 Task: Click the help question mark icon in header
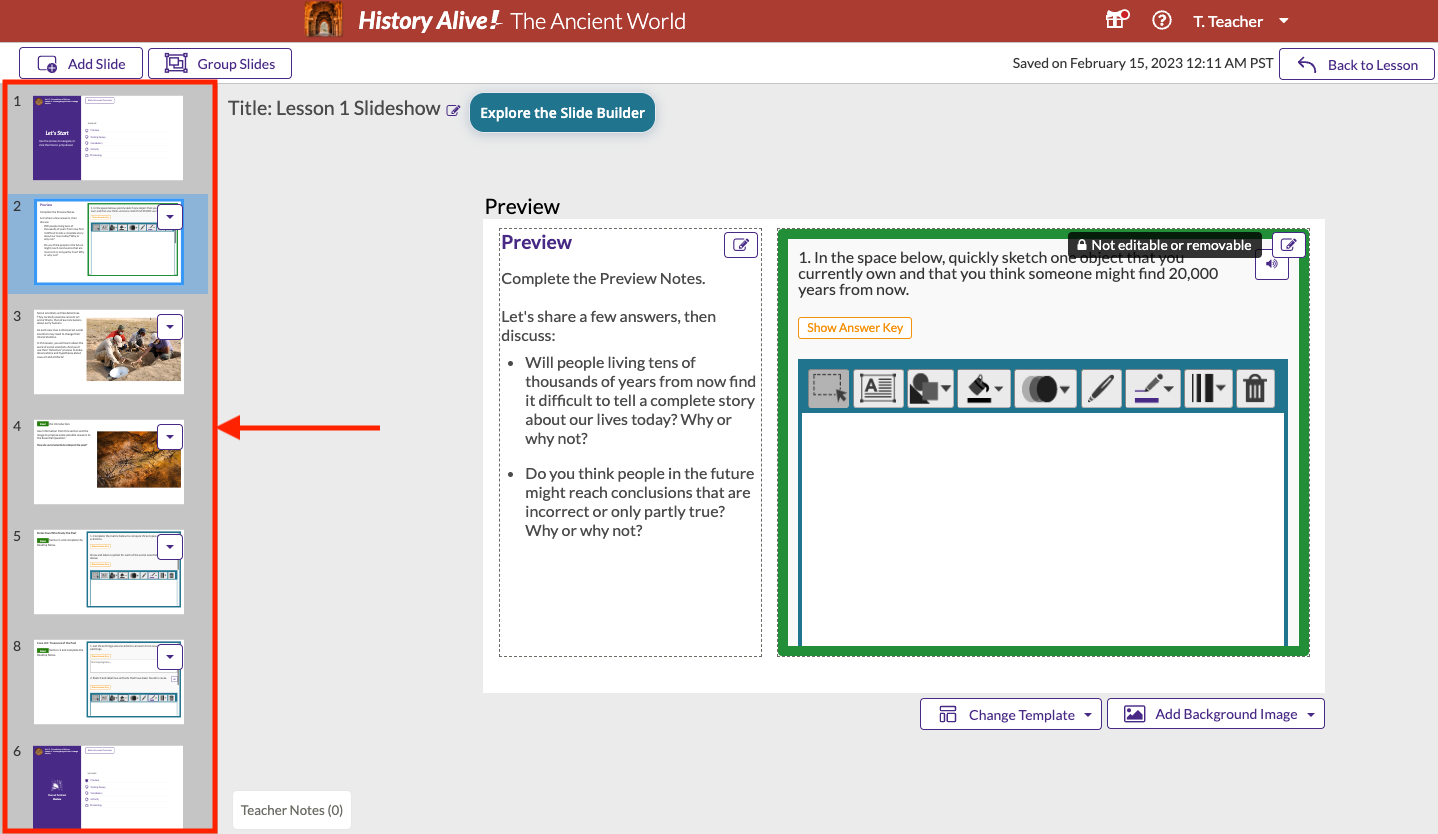pyautogui.click(x=1161, y=19)
